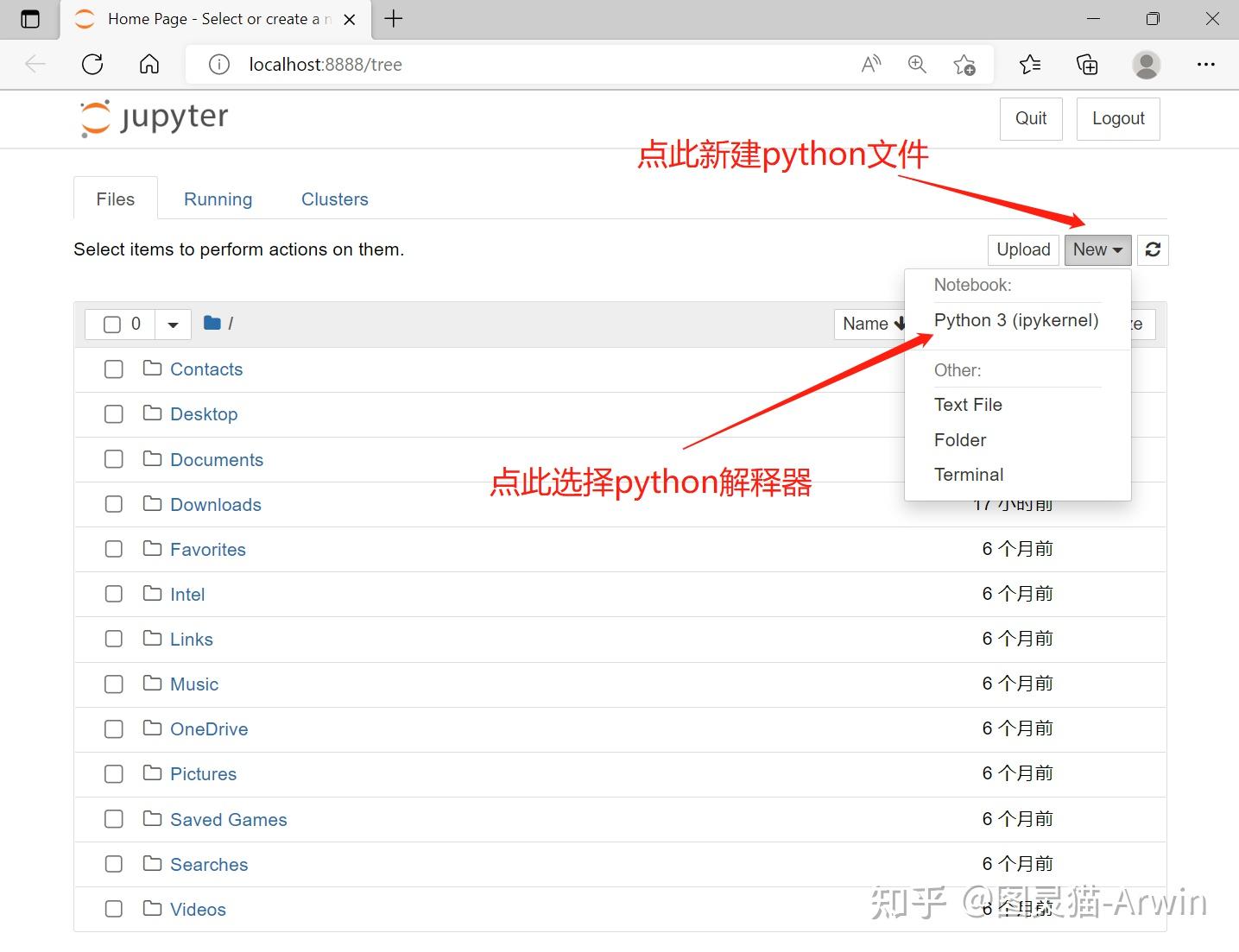
Task: Open the New dropdown menu
Action: (1097, 249)
